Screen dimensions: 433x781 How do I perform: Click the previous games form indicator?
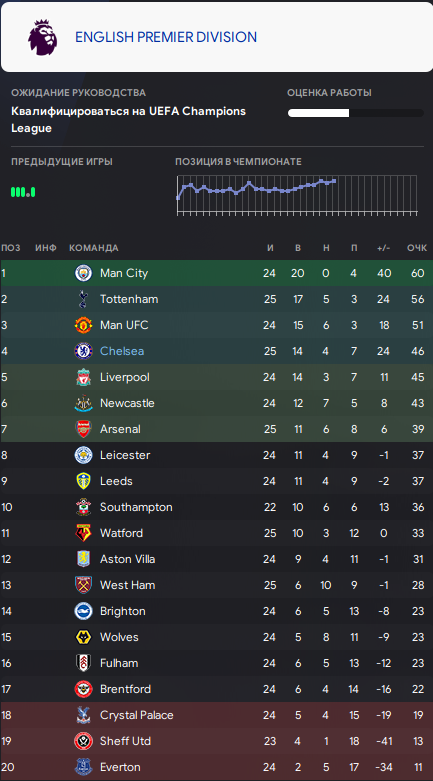[23, 192]
